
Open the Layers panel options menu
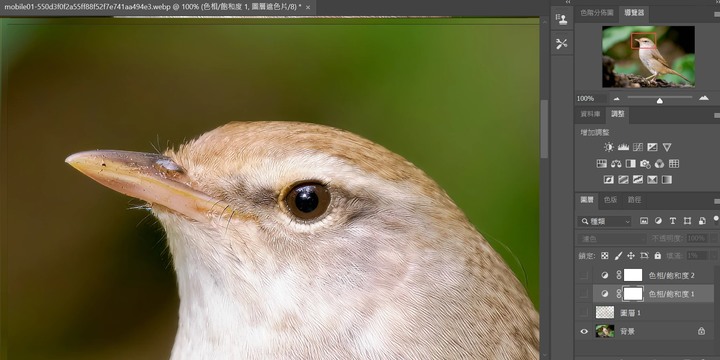pyautogui.click(x=716, y=201)
